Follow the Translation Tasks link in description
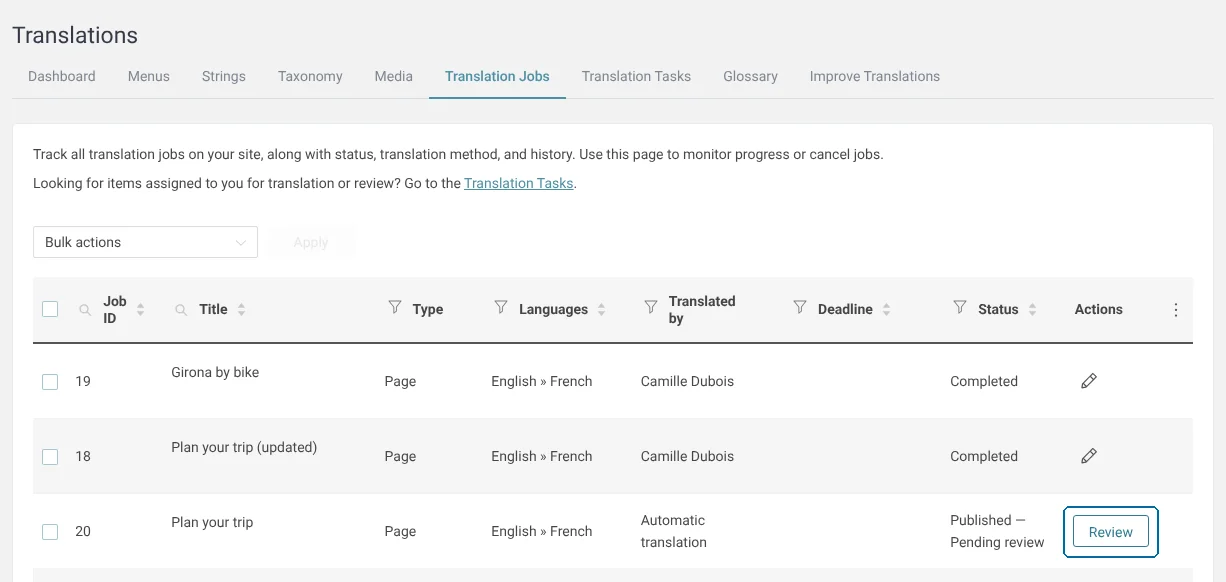1226x582 pixels. [x=519, y=183]
